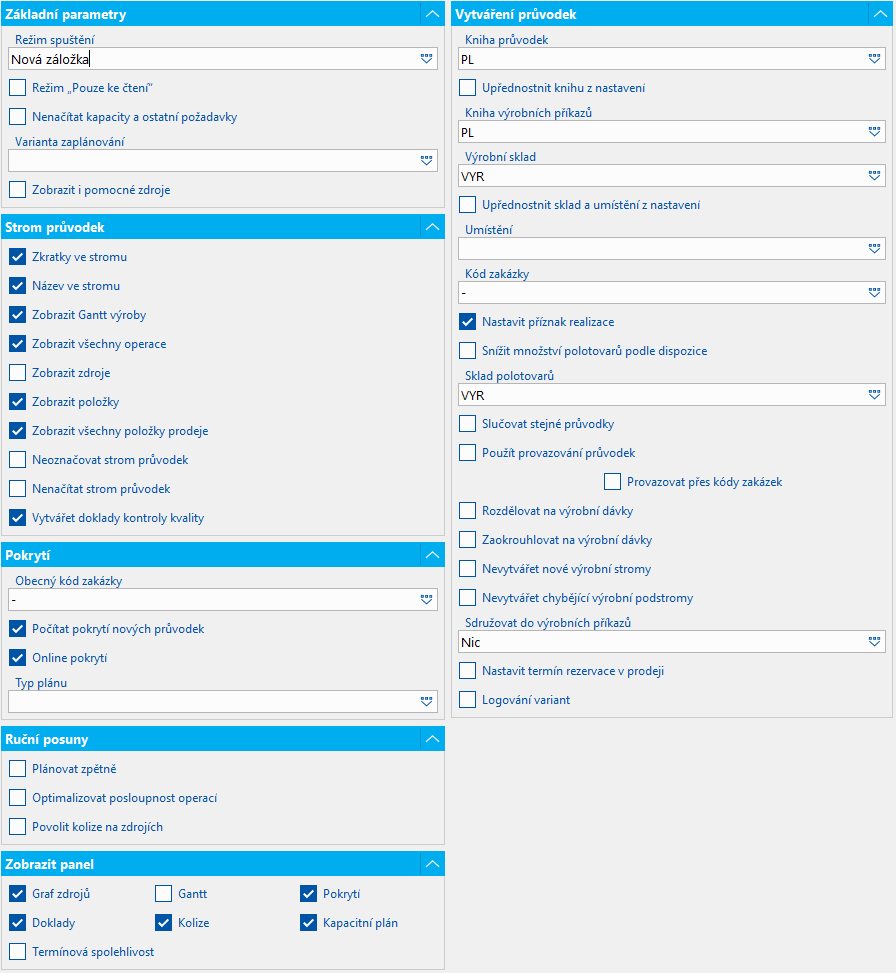Image resolution: width=896 pixels, height=973 pixels.
Task: Collapse the Ruční posuny section
Action: (x=432, y=739)
